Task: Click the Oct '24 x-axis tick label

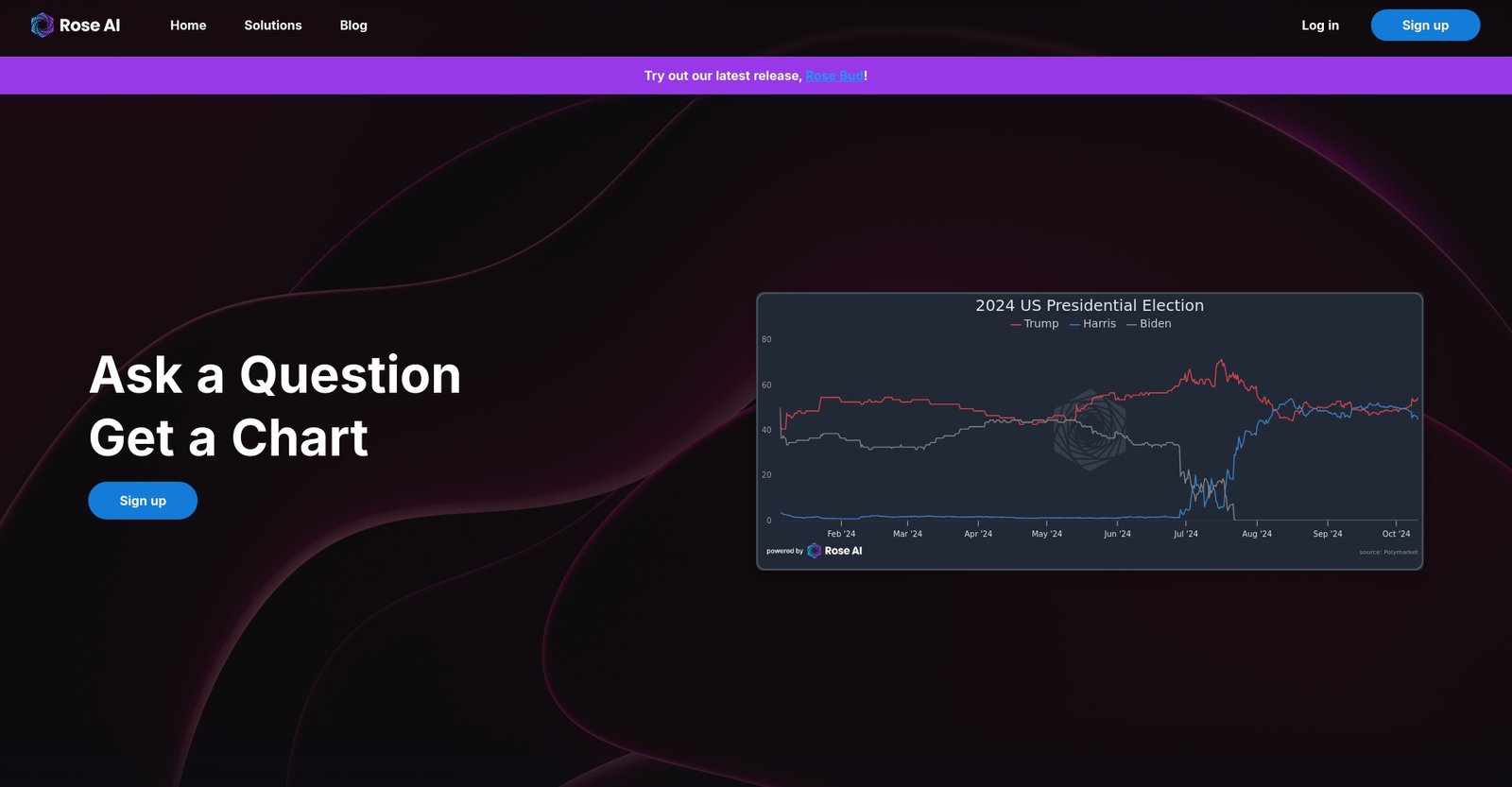Action: tap(1396, 534)
